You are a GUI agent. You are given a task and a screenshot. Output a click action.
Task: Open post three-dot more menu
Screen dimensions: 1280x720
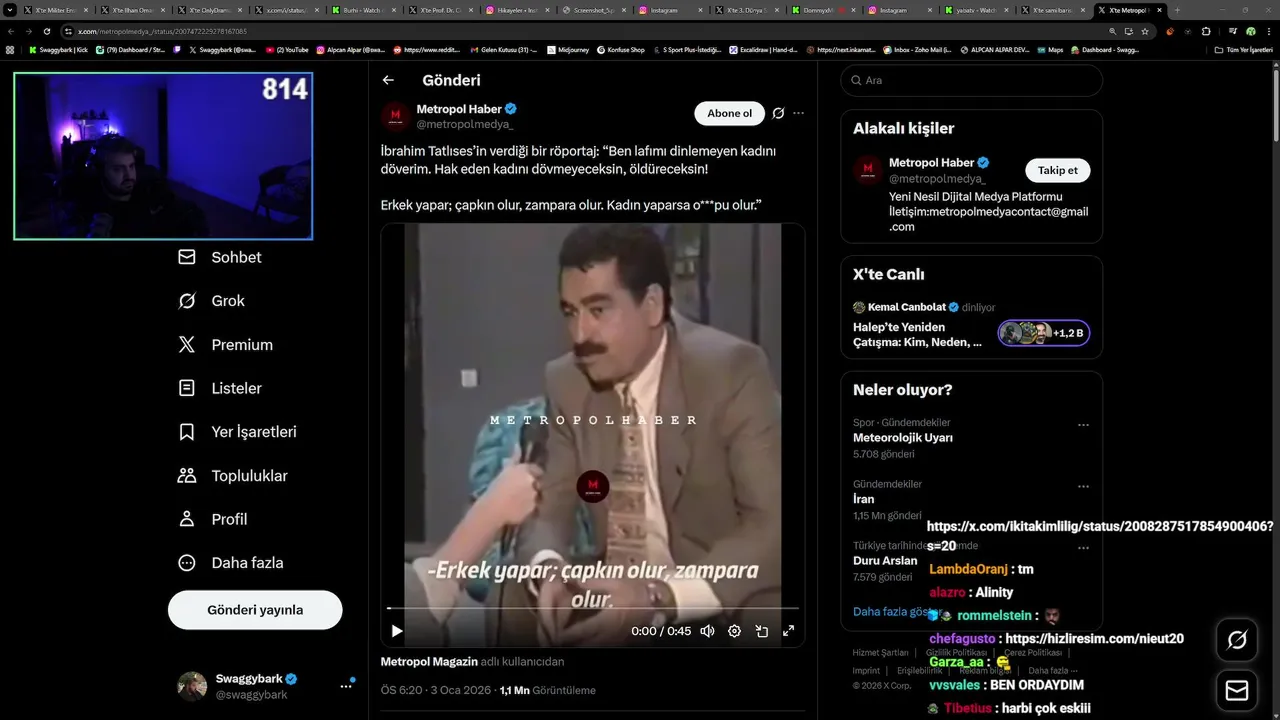coord(798,113)
